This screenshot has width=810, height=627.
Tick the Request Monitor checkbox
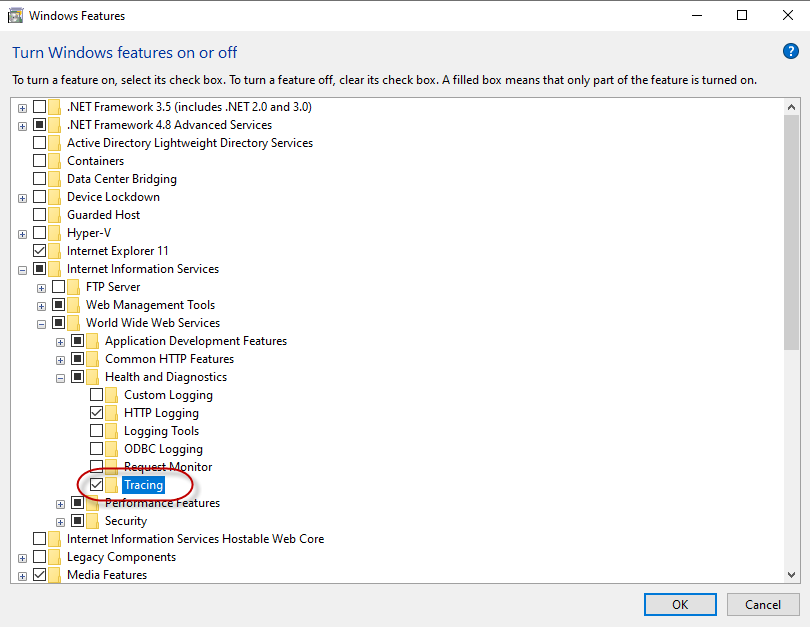tap(97, 467)
